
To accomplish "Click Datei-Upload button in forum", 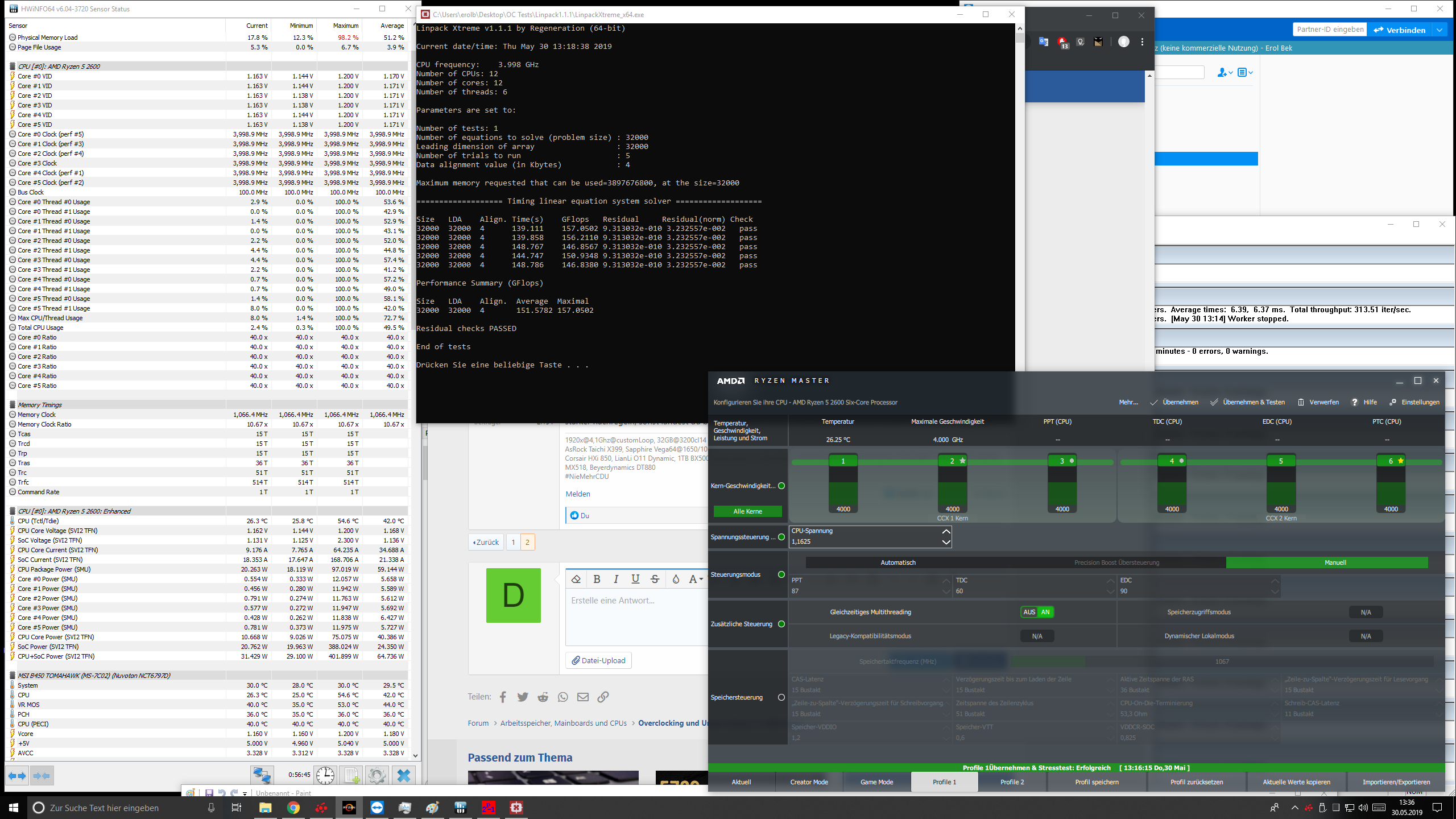I will pyautogui.click(x=598, y=660).
